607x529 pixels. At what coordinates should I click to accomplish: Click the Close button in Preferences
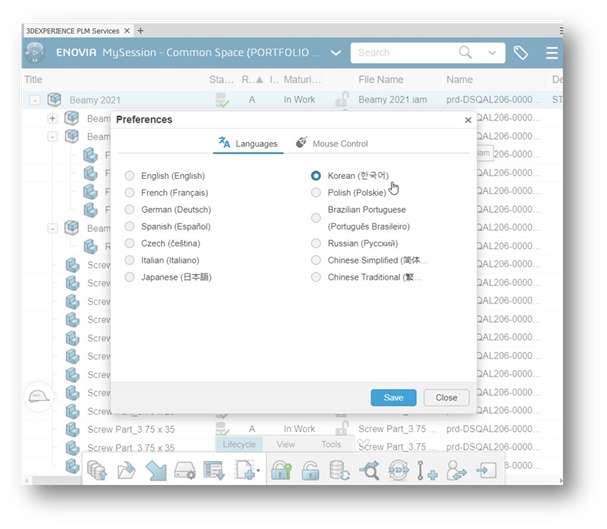(446, 397)
